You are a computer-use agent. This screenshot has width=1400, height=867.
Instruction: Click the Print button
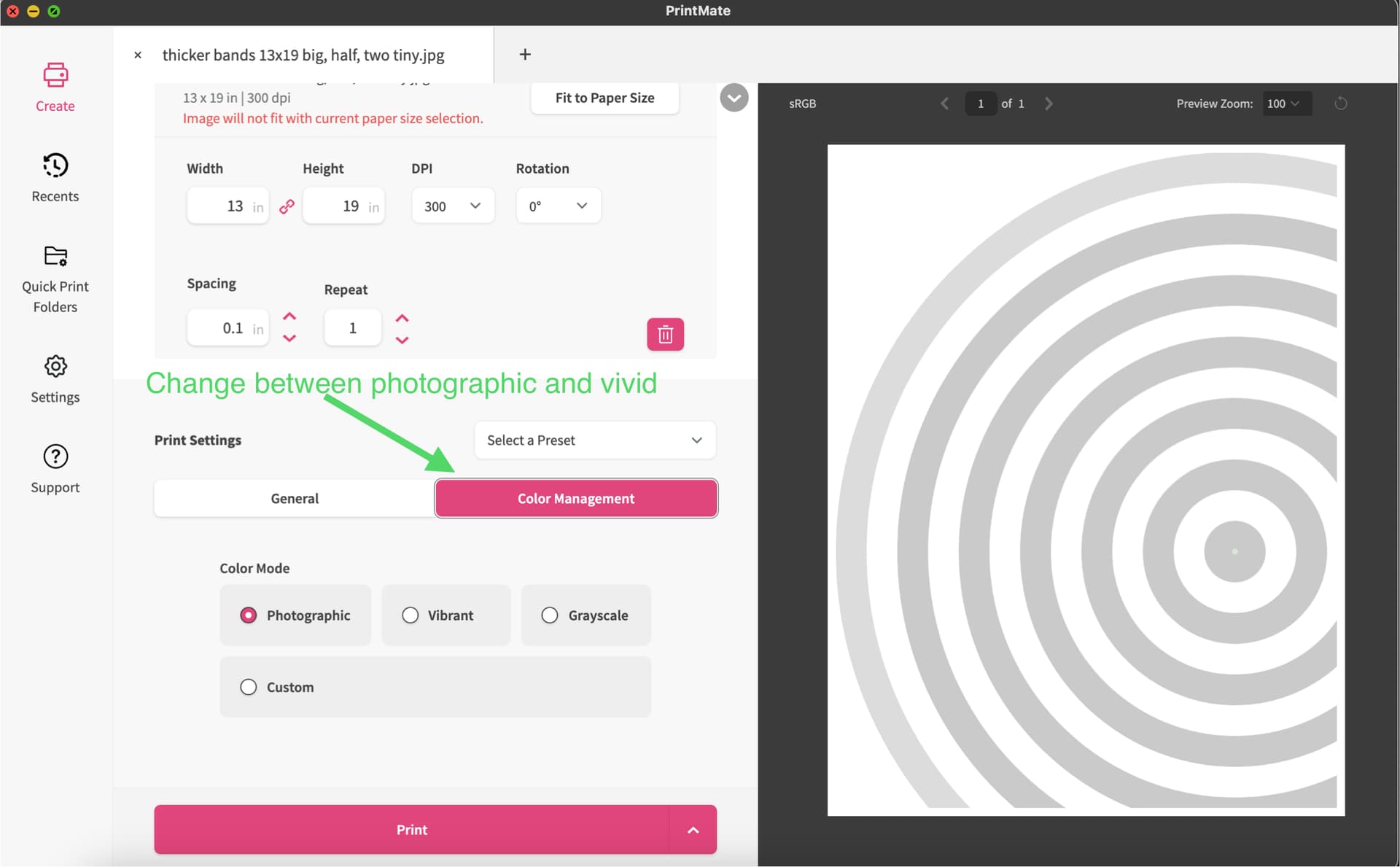(x=411, y=830)
